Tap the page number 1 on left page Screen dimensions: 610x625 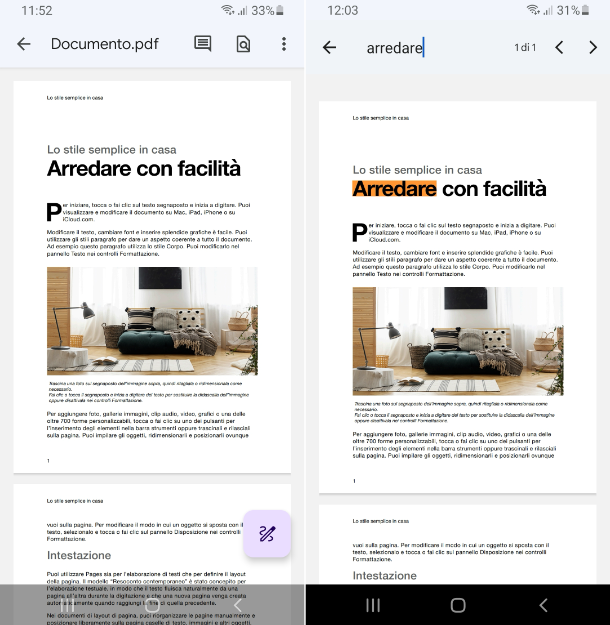48,461
